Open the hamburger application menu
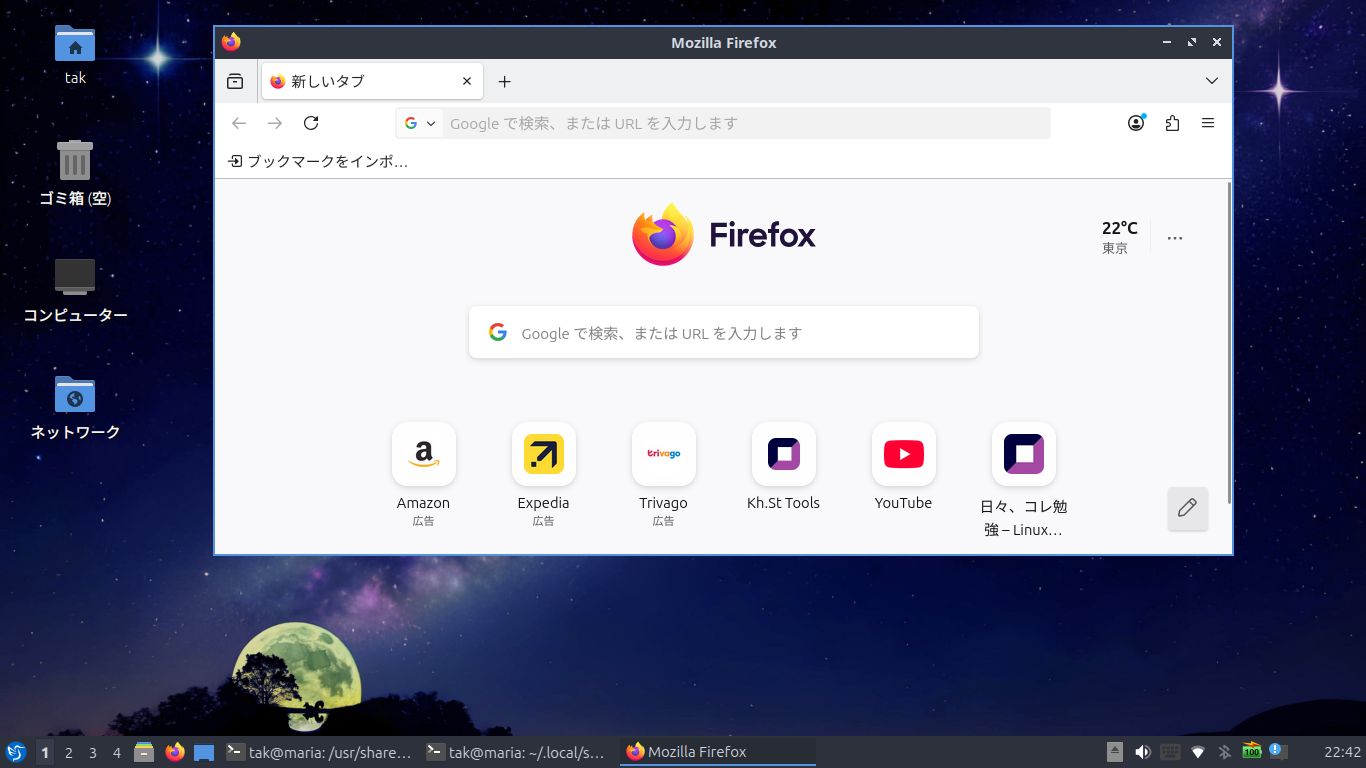This screenshot has width=1366, height=768. click(1208, 123)
